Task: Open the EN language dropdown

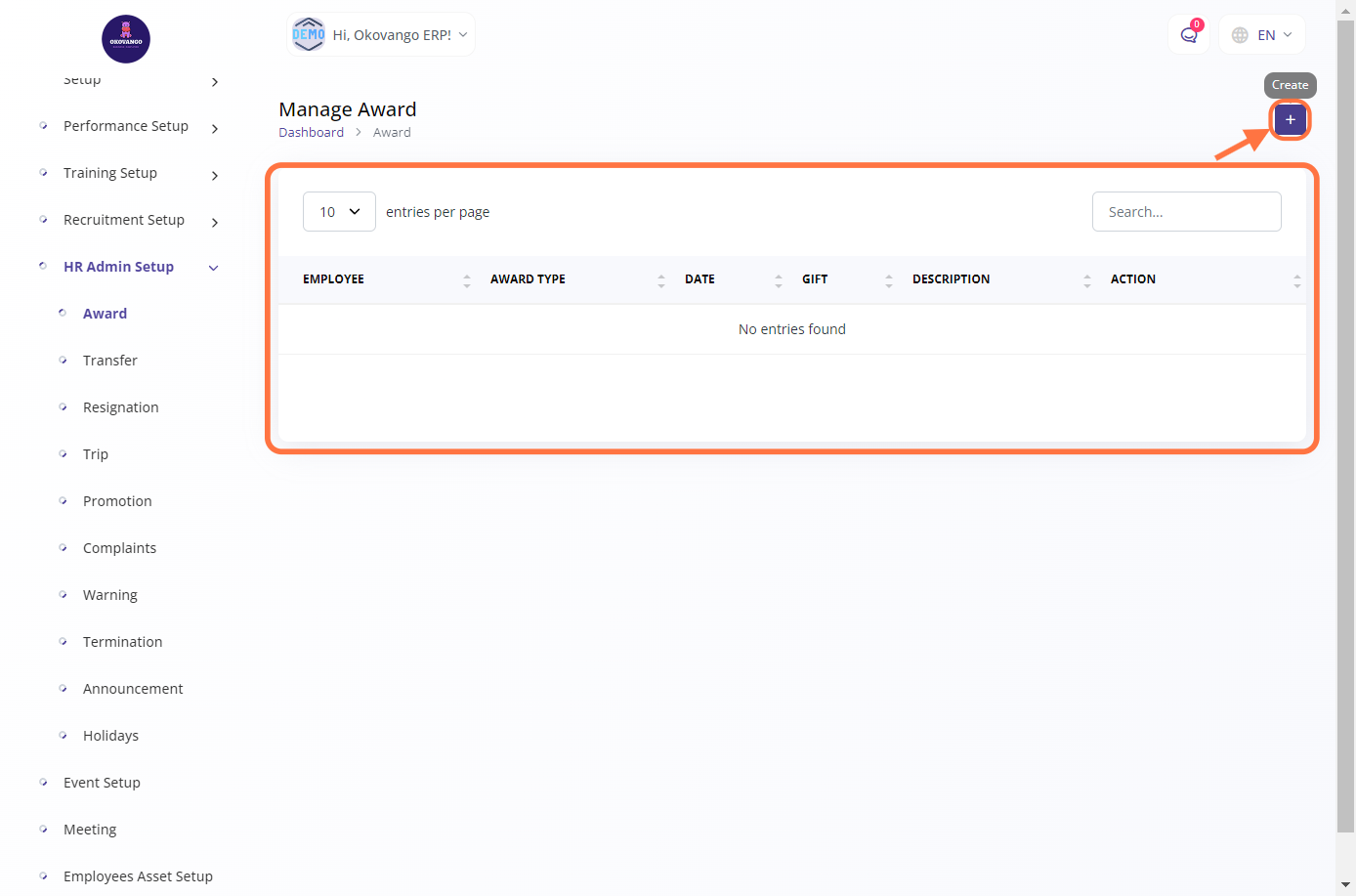Action: [x=1262, y=35]
